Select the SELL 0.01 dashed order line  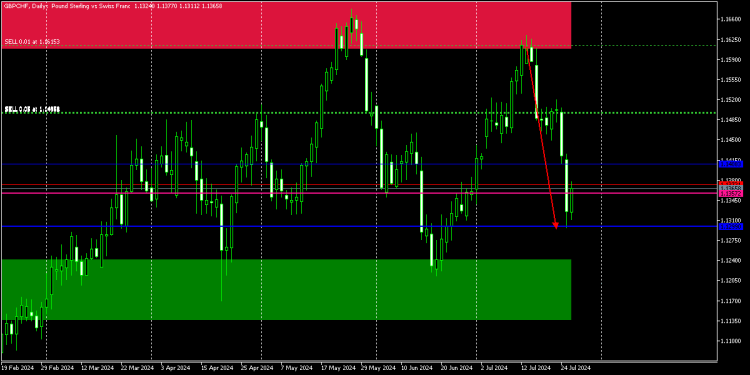(360, 46)
